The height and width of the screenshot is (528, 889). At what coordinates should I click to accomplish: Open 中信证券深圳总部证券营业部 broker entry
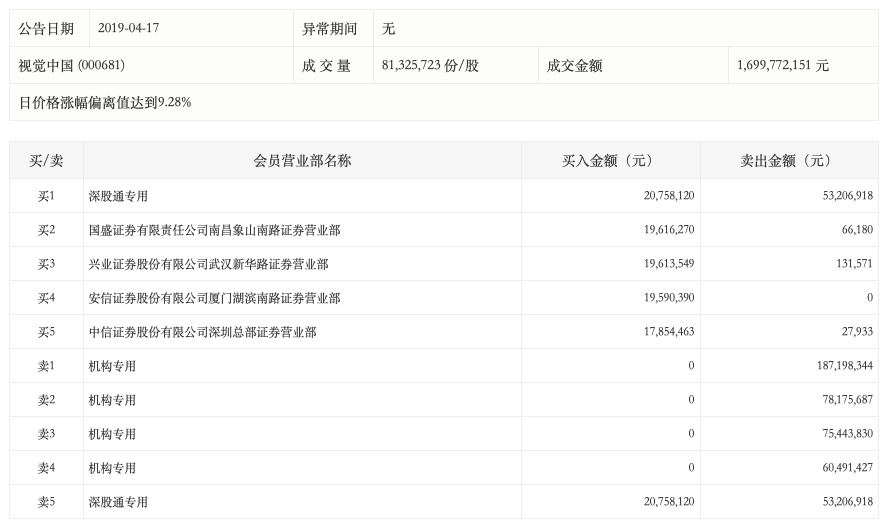pos(202,332)
